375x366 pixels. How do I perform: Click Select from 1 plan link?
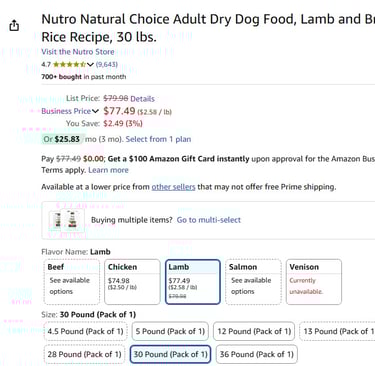158,139
